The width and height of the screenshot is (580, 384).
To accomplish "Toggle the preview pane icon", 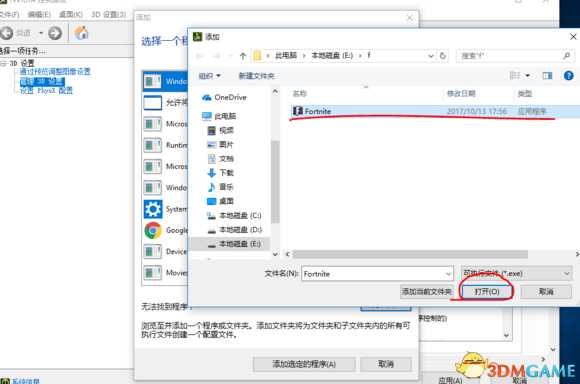I will [547, 76].
